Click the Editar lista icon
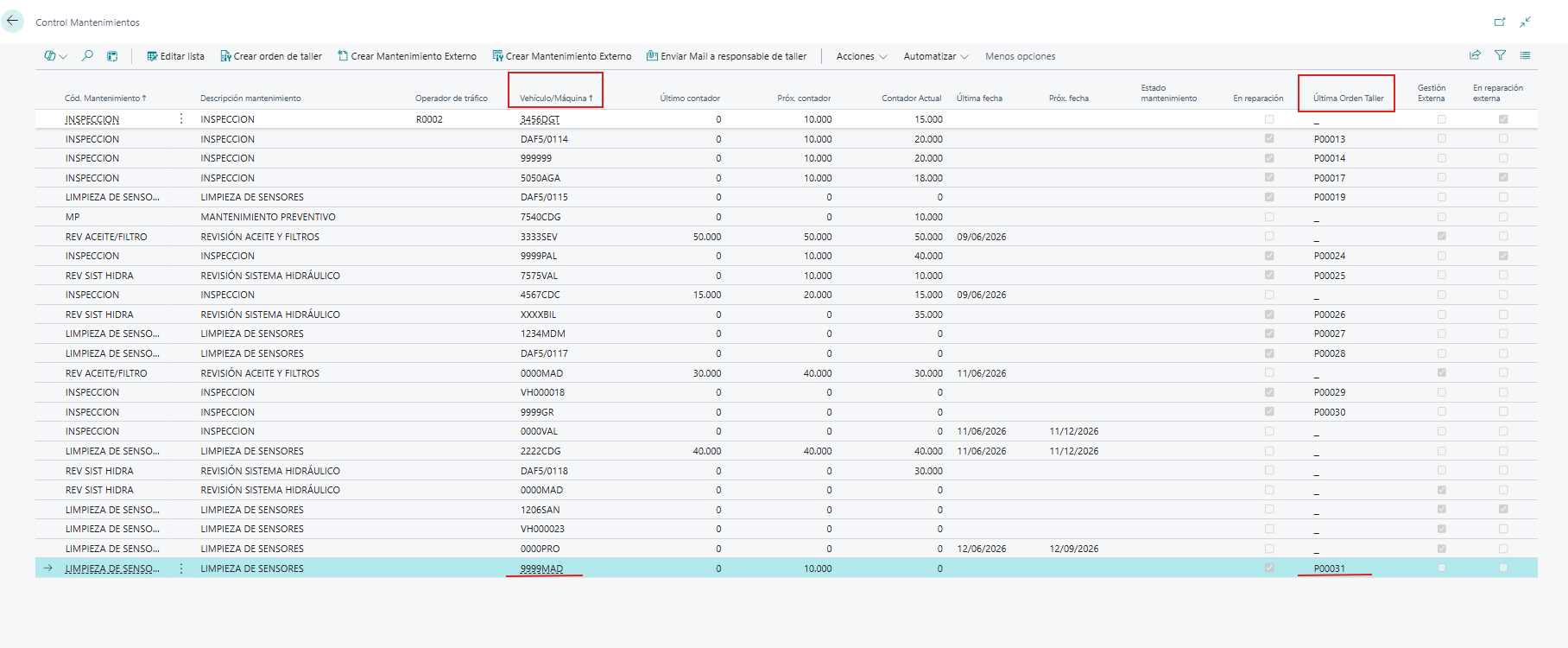 tap(152, 56)
